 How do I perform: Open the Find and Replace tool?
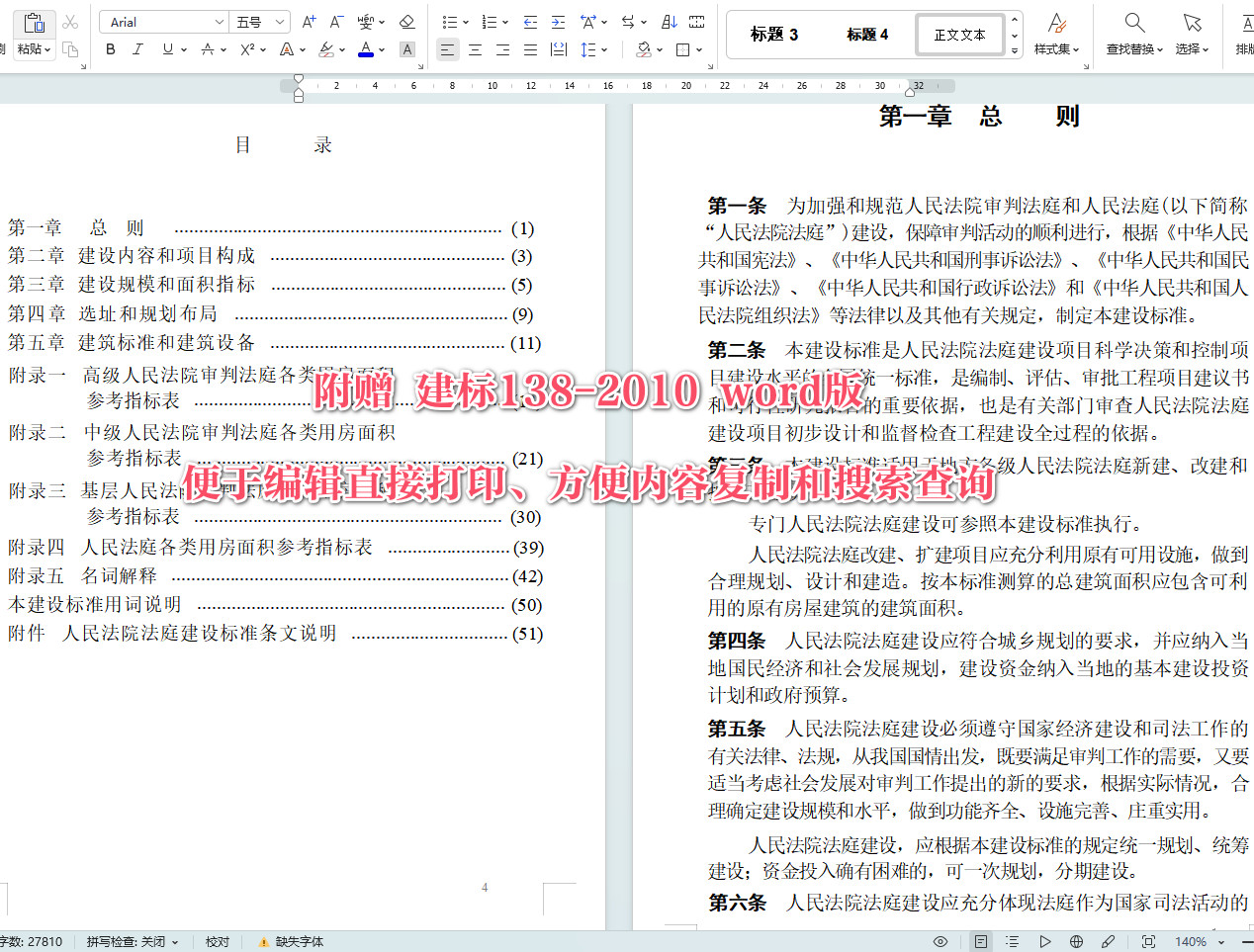click(x=1133, y=33)
